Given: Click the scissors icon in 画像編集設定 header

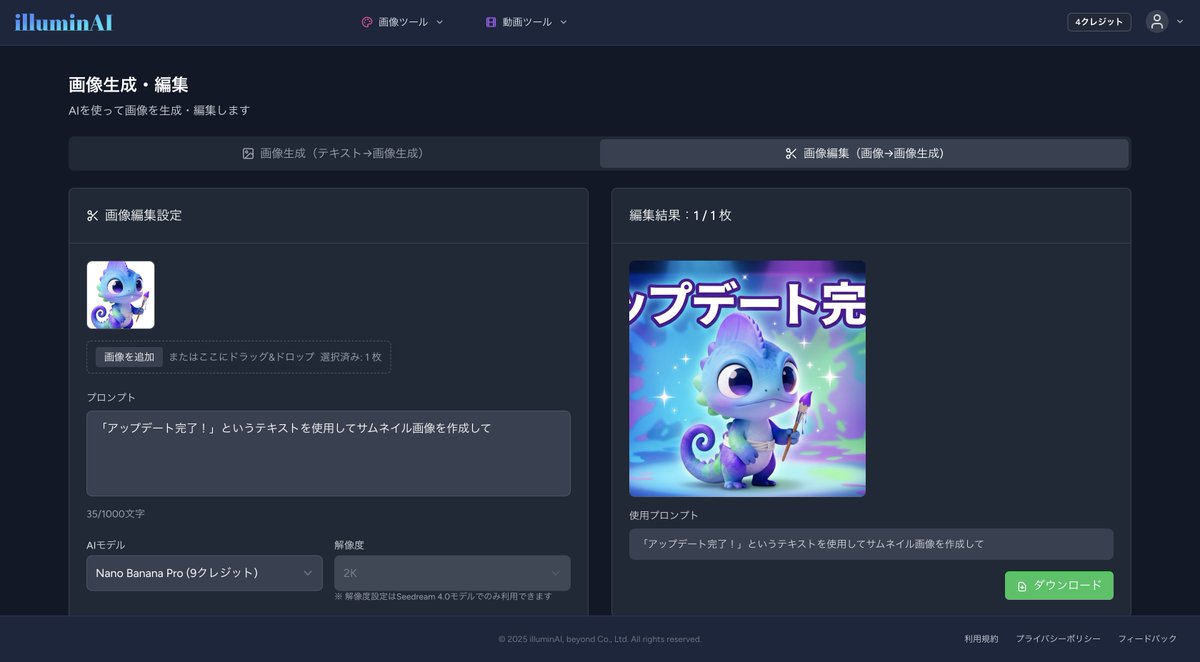Looking at the screenshot, I should tap(93, 215).
